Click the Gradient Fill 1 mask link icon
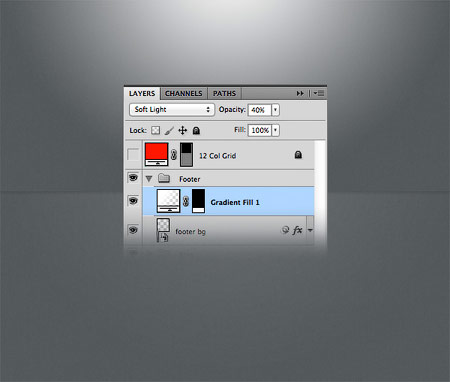The height and width of the screenshot is (382, 450). point(186,201)
